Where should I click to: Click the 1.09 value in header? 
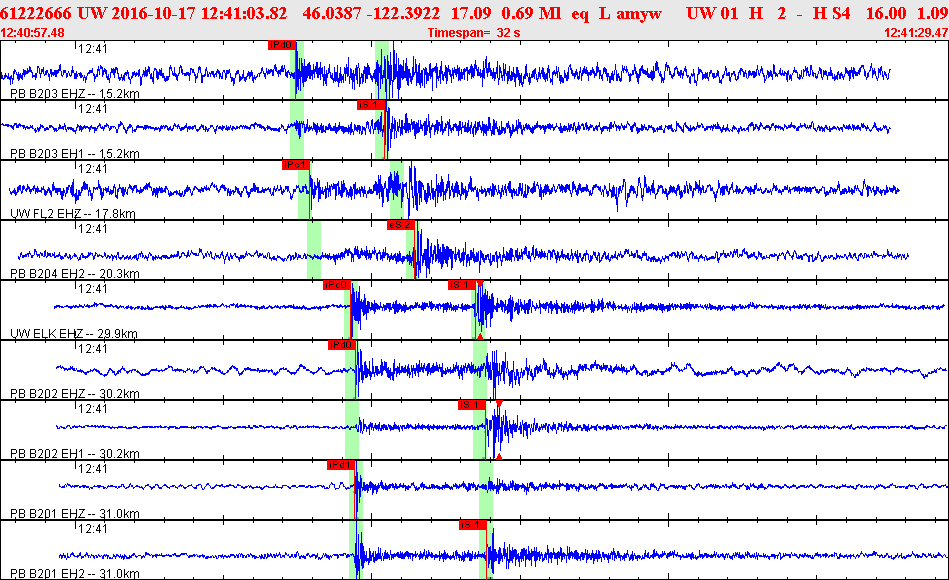point(933,13)
